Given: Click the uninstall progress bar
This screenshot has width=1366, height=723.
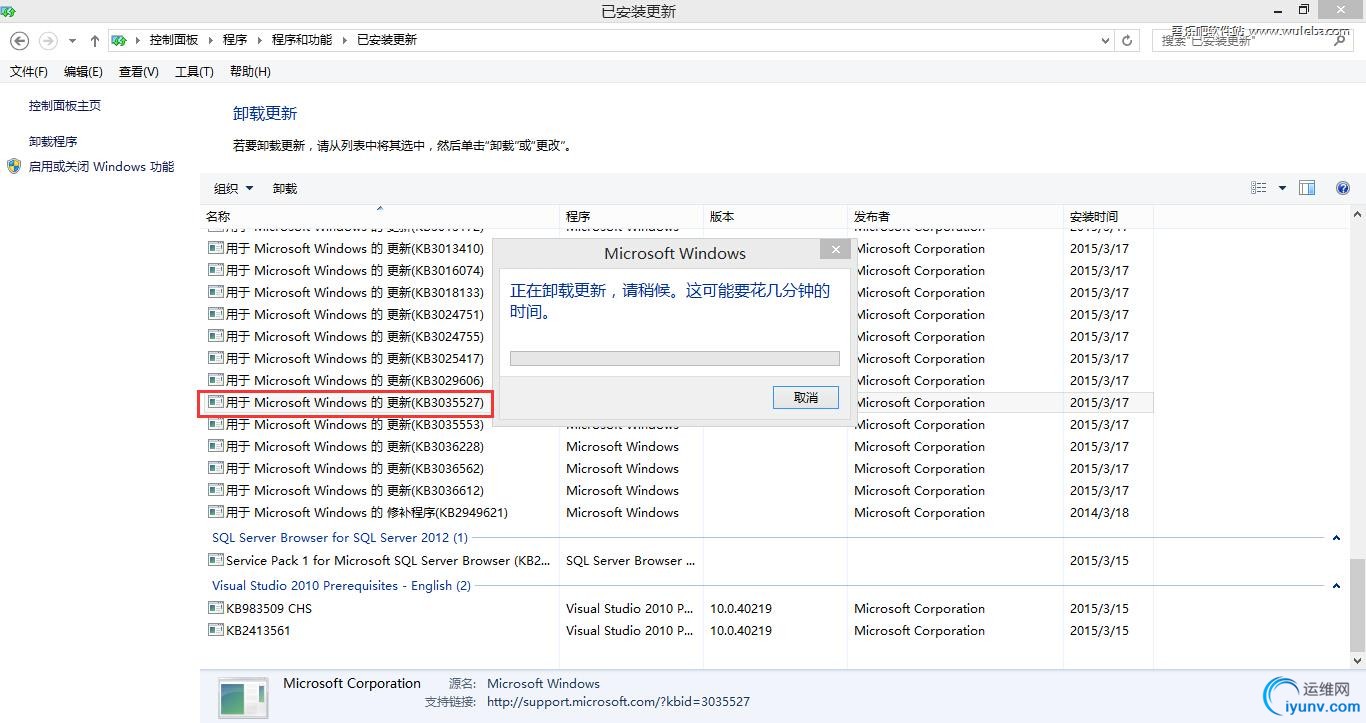Looking at the screenshot, I should coord(675,358).
